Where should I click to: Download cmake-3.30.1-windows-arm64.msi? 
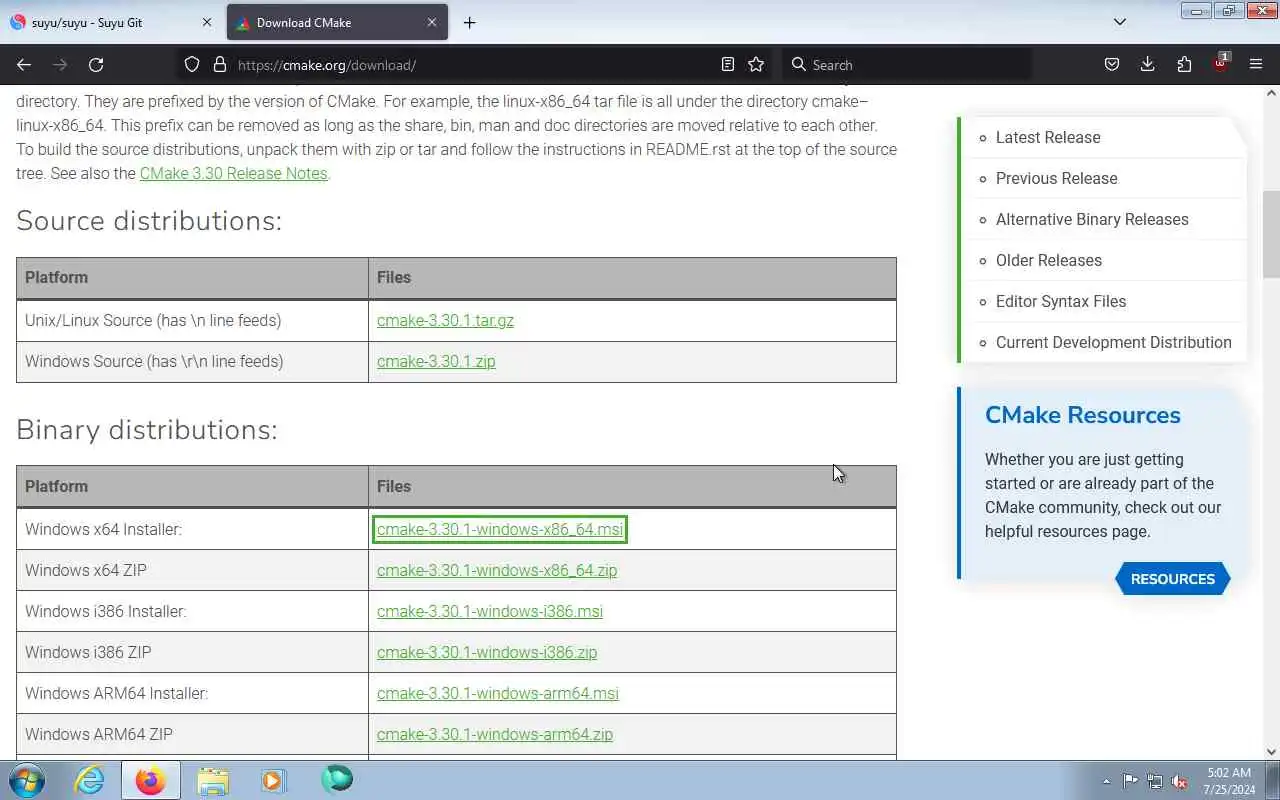pyautogui.click(x=498, y=693)
